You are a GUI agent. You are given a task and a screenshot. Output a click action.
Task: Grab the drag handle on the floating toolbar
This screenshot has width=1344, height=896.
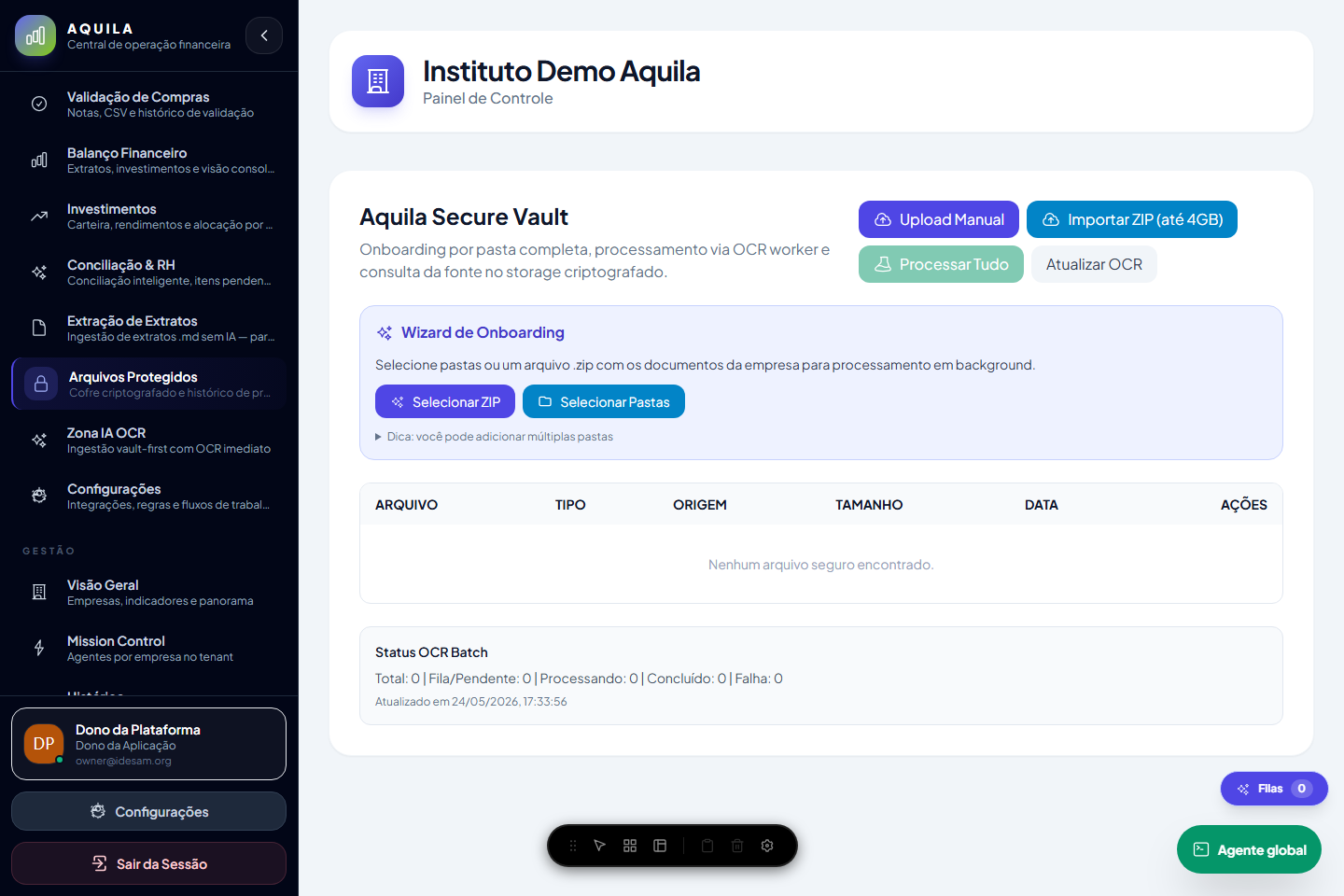pyautogui.click(x=573, y=846)
